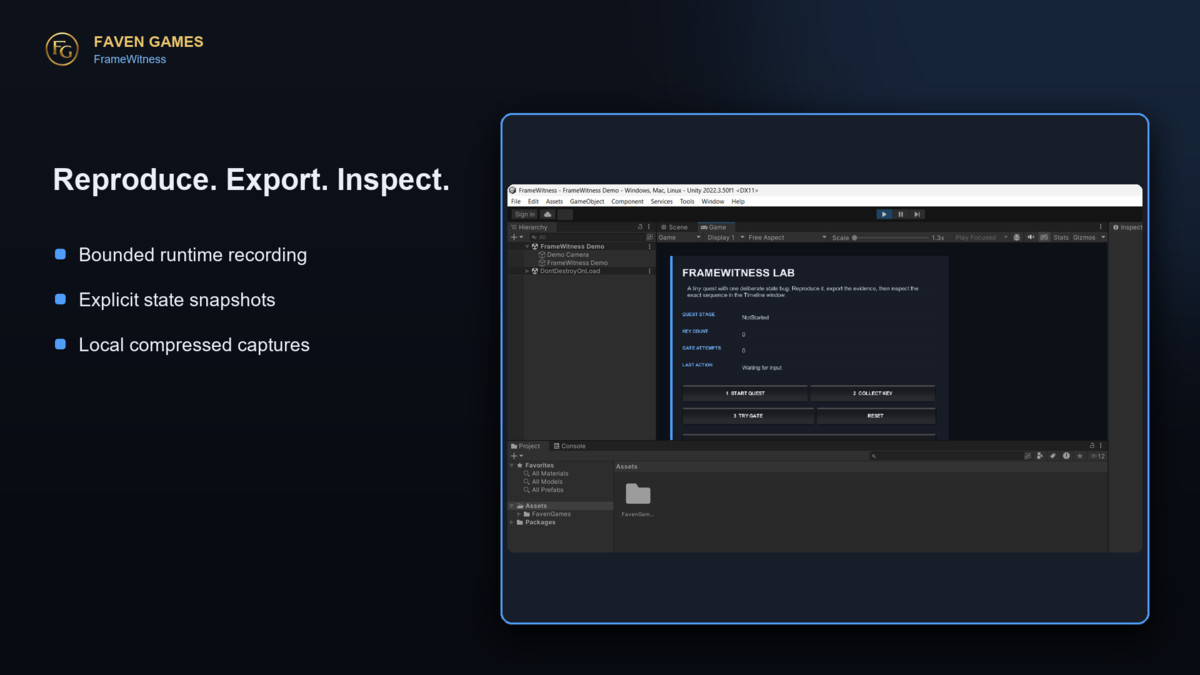Open FrameWitness Demo scene options kebab

coord(649,246)
